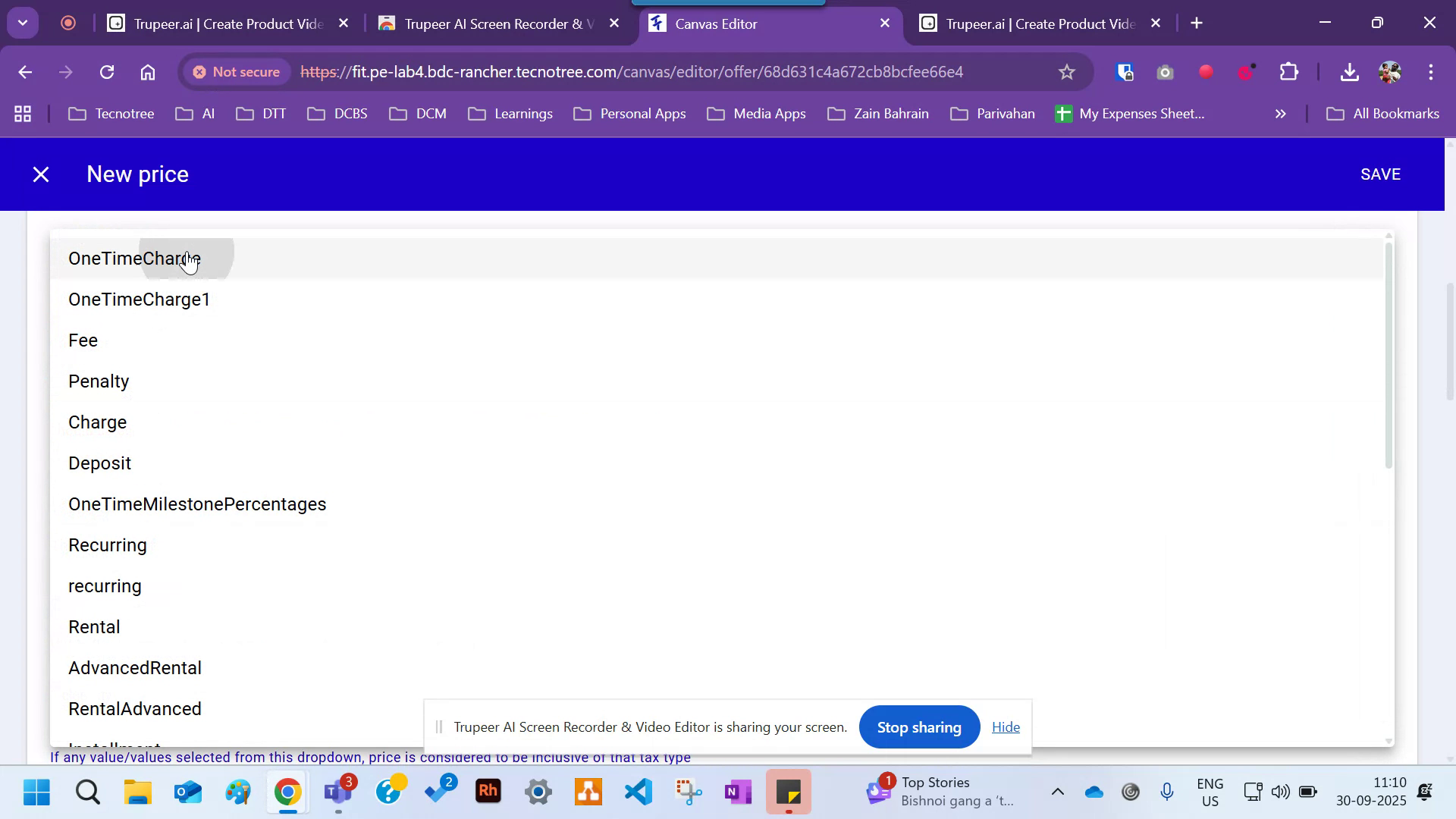
Task: Expand the bookmarks overflow chevron
Action: 1280,114
